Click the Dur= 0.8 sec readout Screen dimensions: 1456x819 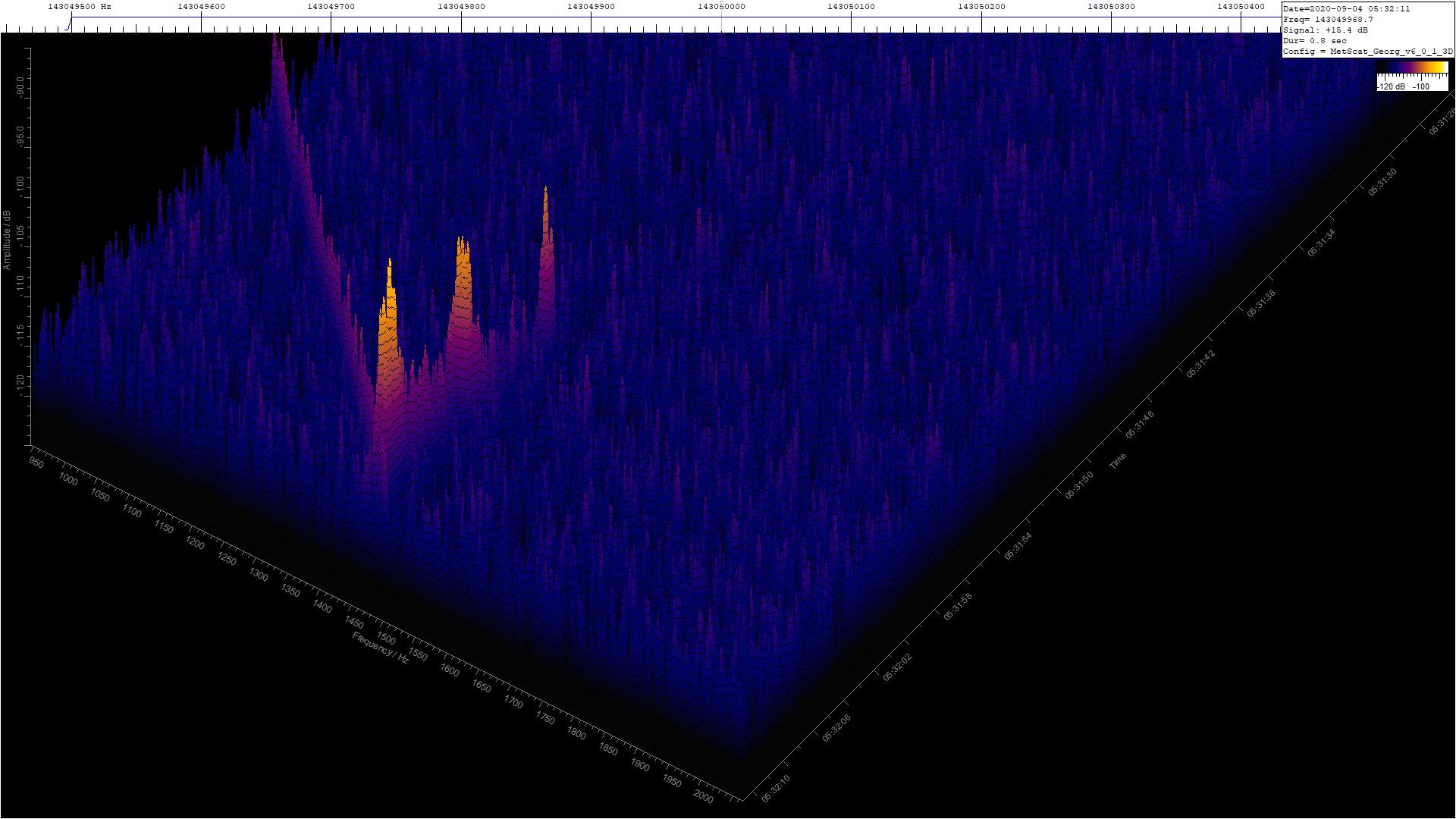(1315, 41)
